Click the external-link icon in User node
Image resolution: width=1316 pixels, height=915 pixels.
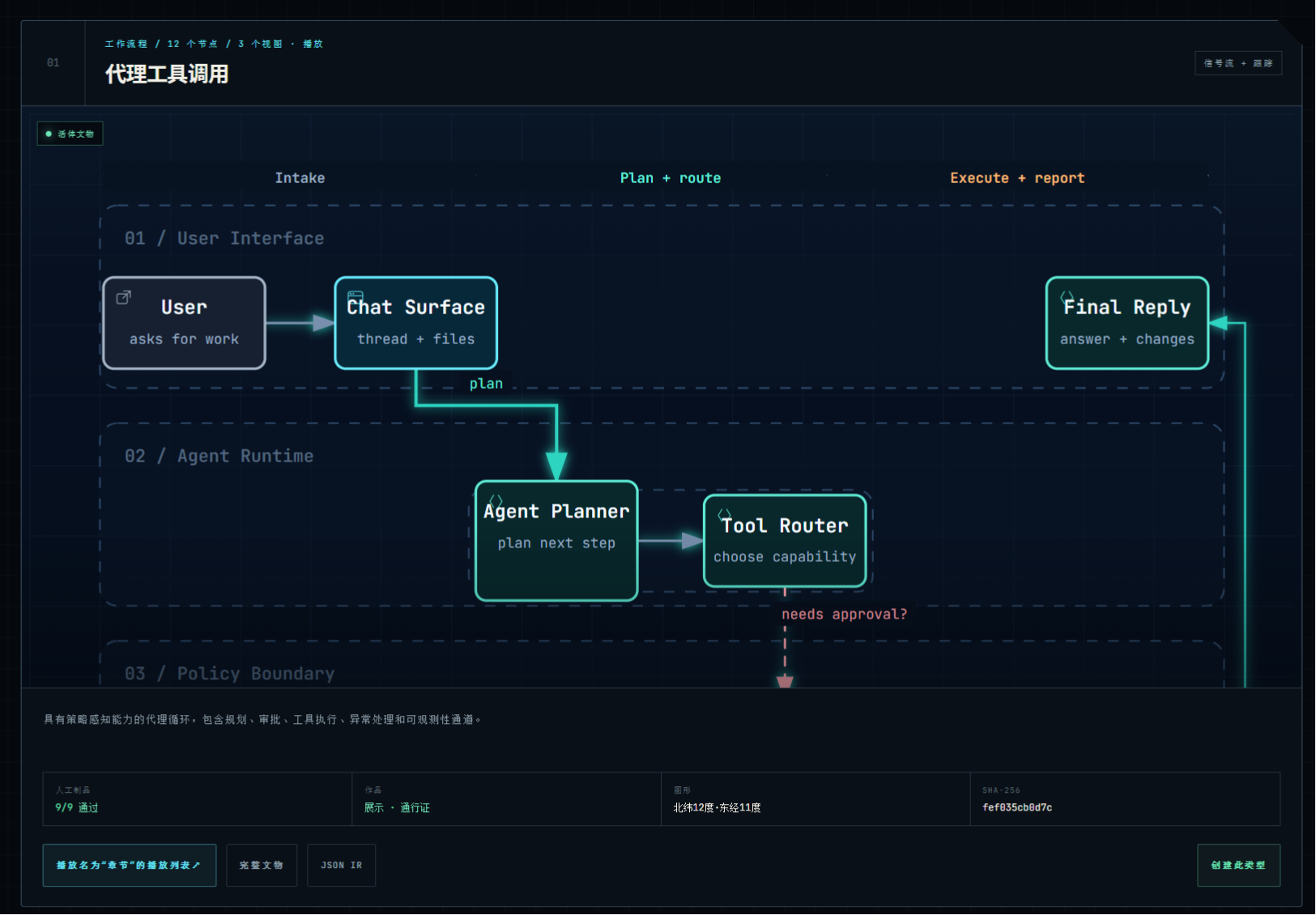[x=123, y=297]
